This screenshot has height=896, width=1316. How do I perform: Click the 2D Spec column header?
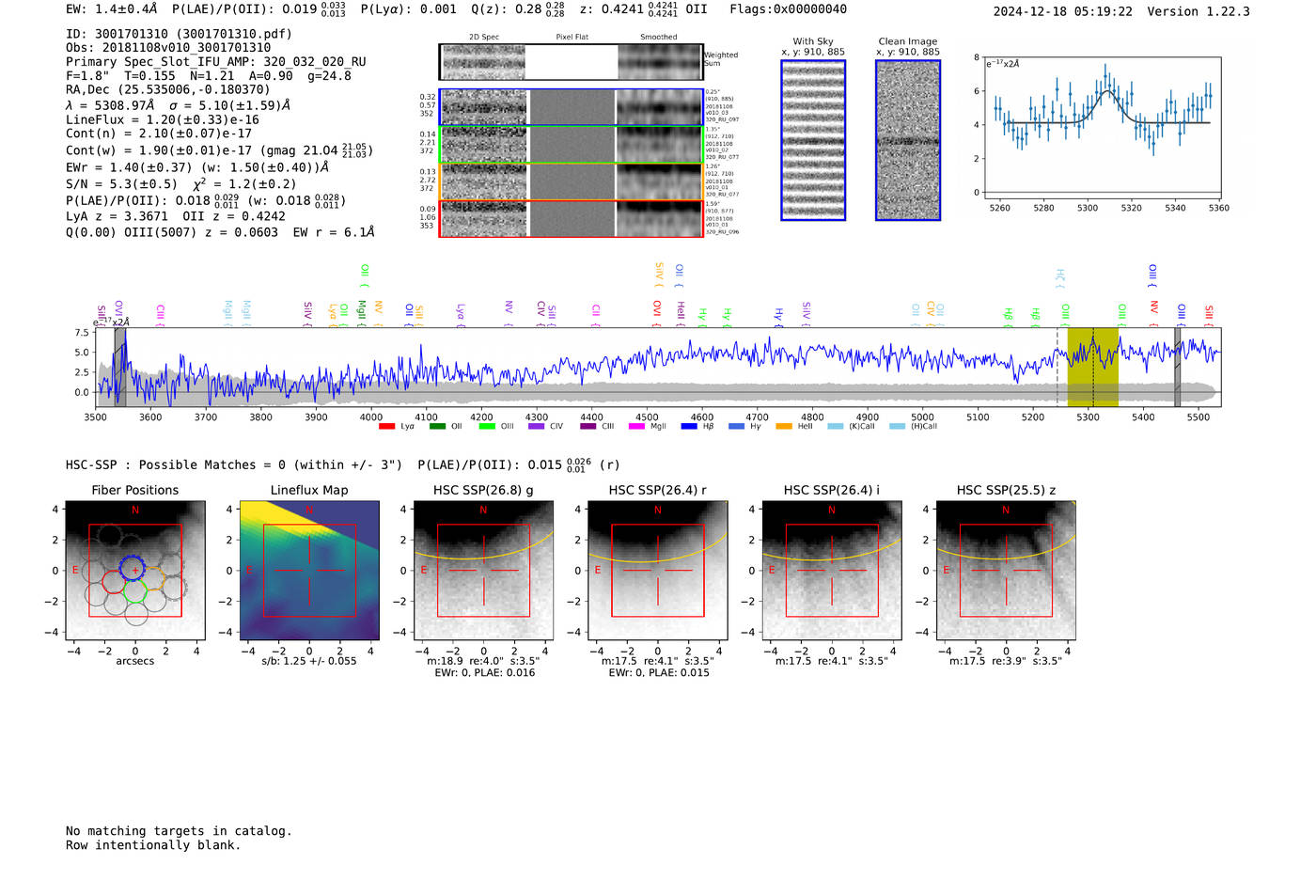484,38
